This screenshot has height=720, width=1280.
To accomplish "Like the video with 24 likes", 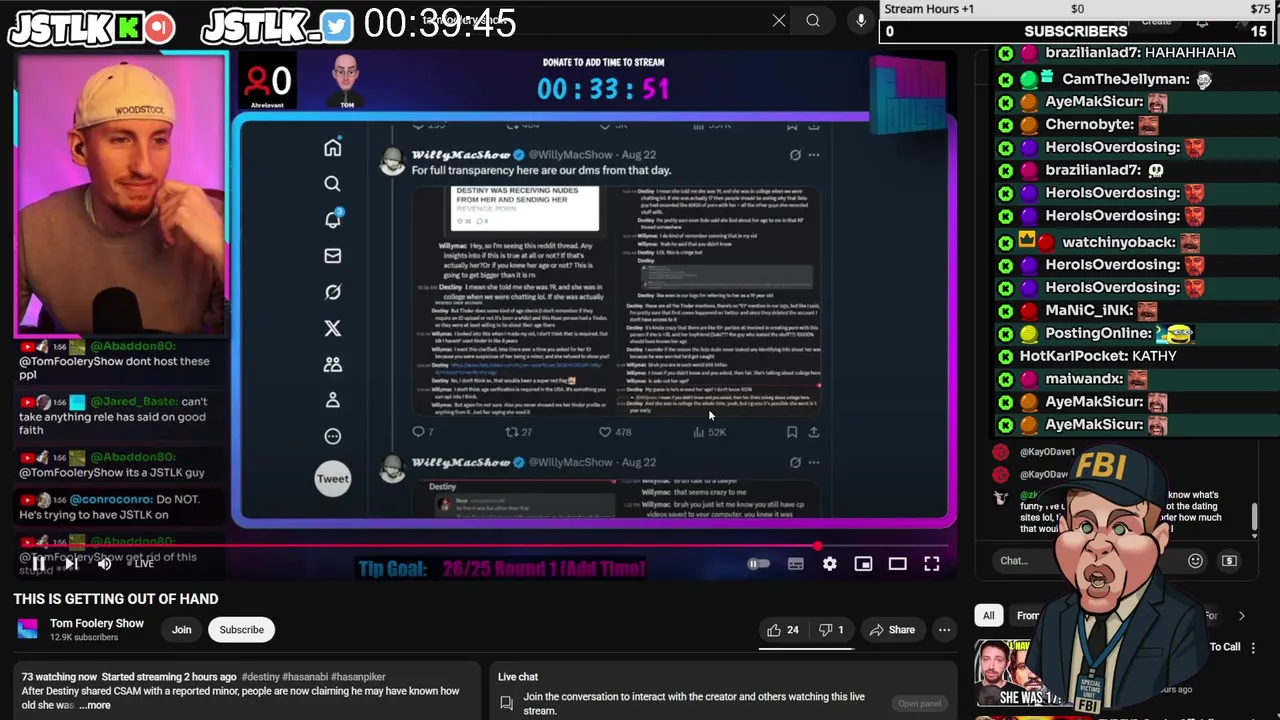I will (x=782, y=630).
